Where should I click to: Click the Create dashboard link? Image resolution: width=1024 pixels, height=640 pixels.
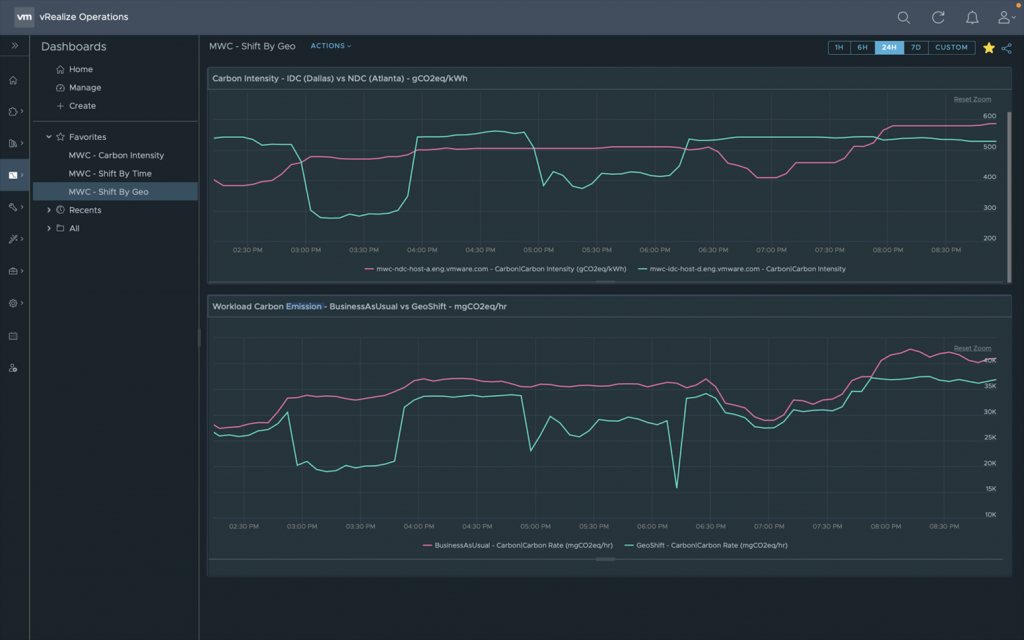[x=82, y=106]
